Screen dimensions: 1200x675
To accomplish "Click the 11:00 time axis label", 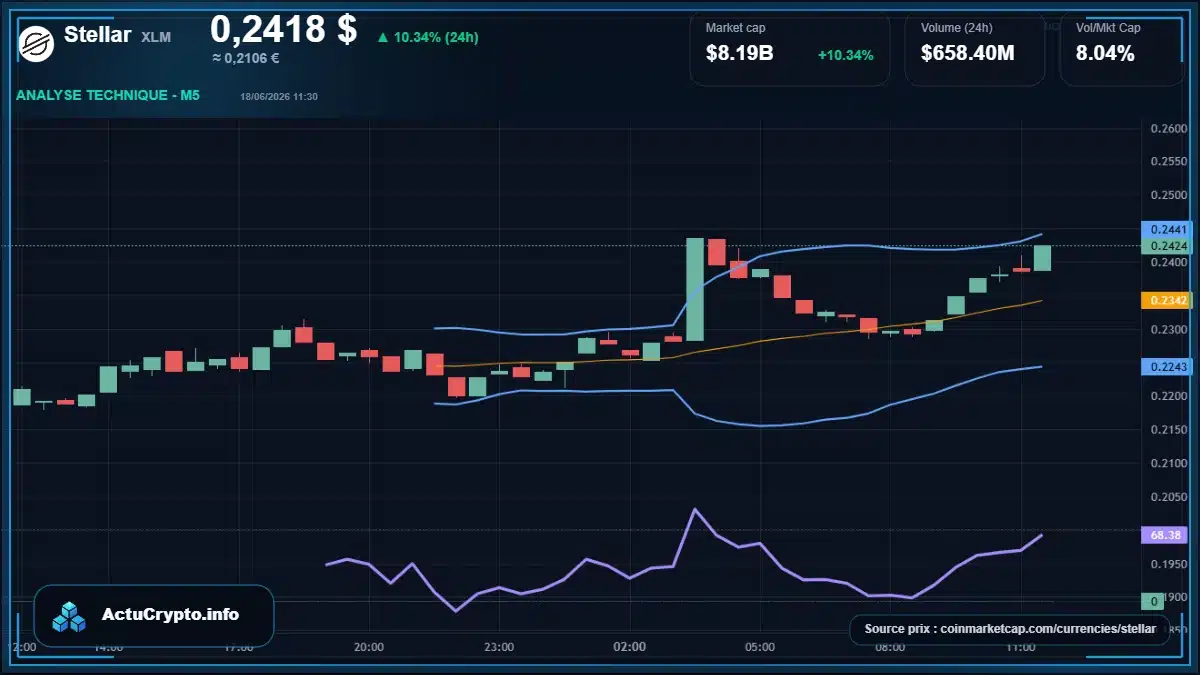I will click(x=1020, y=647).
